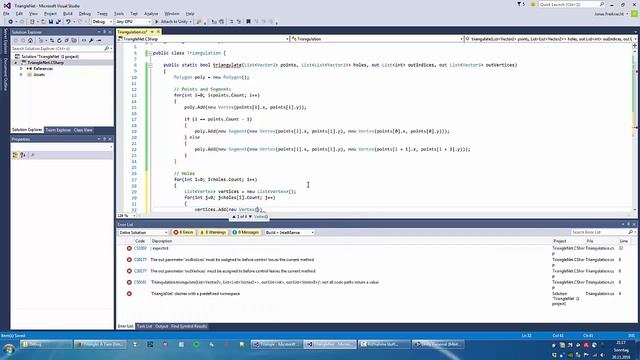Click the Properties wrench icon in Solution Explorer
Image resolution: width=640 pixels, height=360 pixels.
click(x=91, y=40)
